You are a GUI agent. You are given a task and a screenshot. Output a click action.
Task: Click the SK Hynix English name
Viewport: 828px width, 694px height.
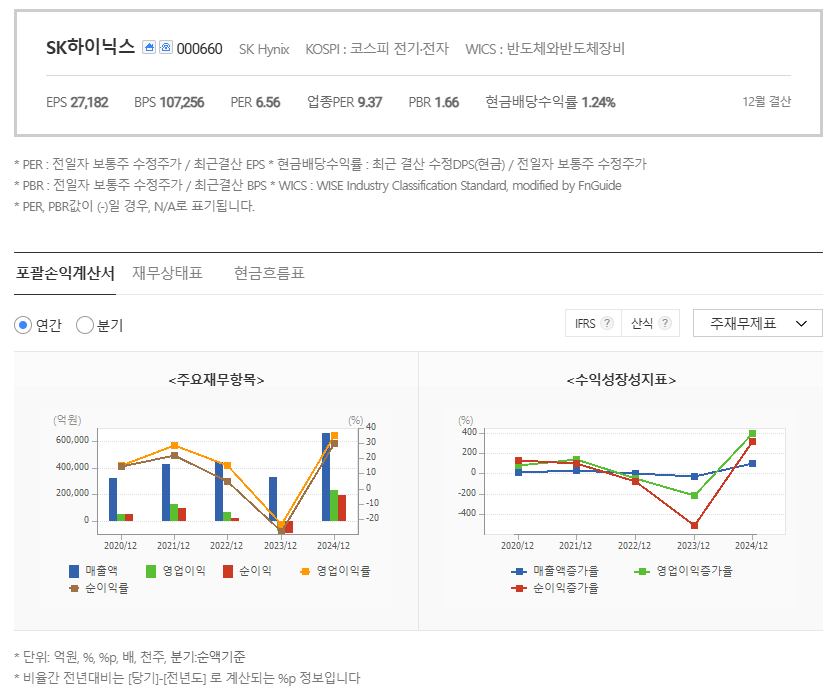(264, 50)
